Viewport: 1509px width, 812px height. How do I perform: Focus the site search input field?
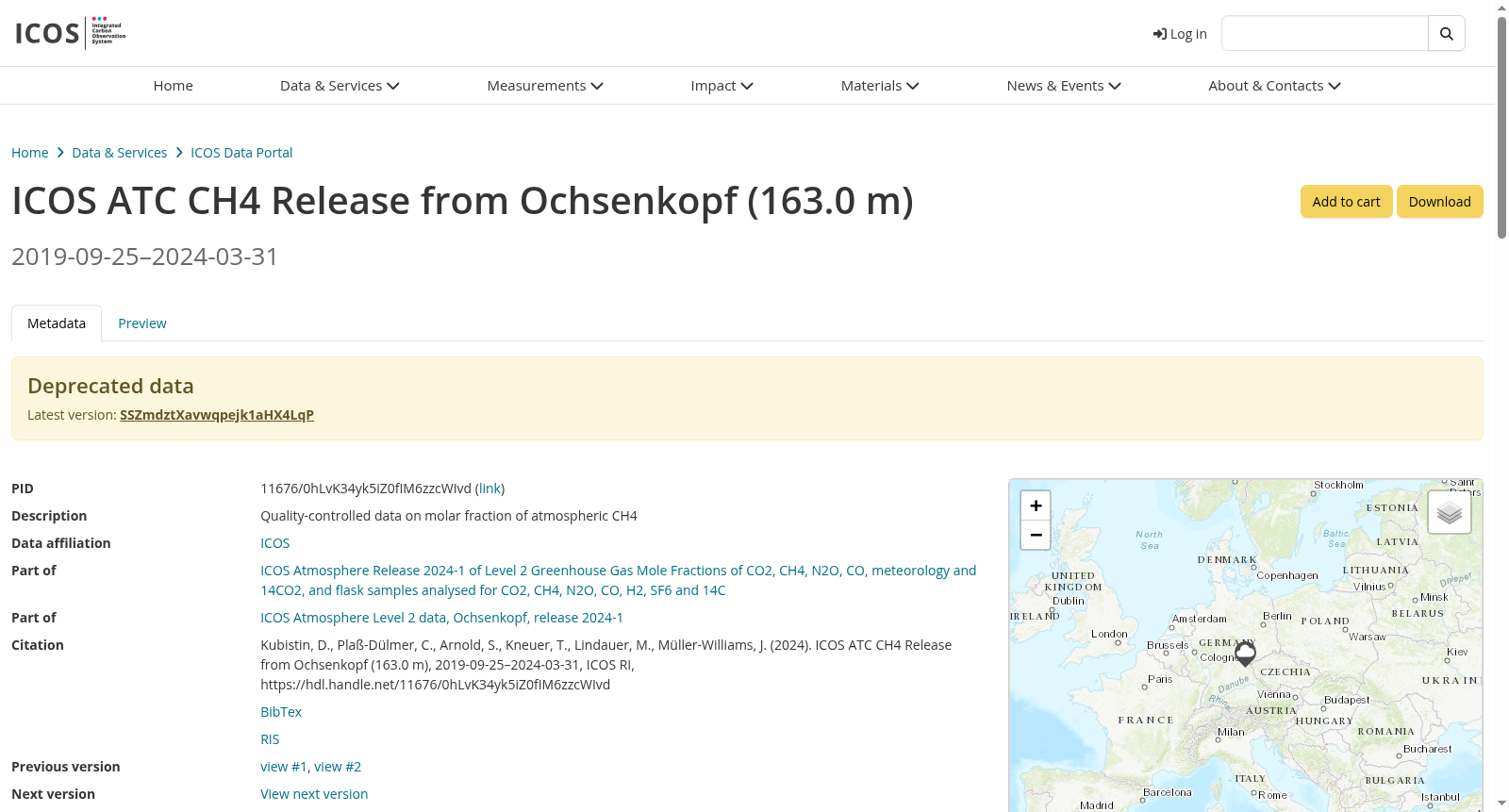[1324, 34]
